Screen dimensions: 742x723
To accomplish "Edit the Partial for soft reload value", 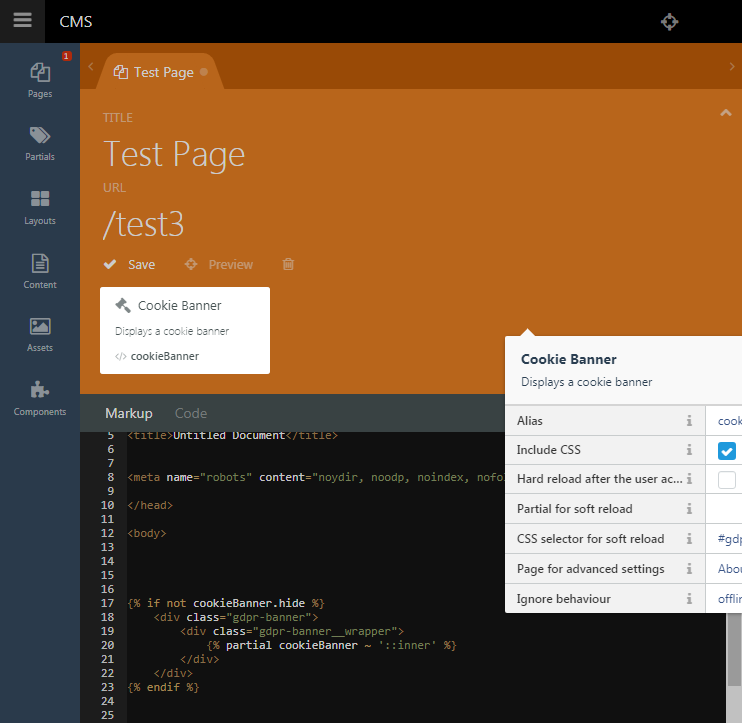I will tap(724, 509).
